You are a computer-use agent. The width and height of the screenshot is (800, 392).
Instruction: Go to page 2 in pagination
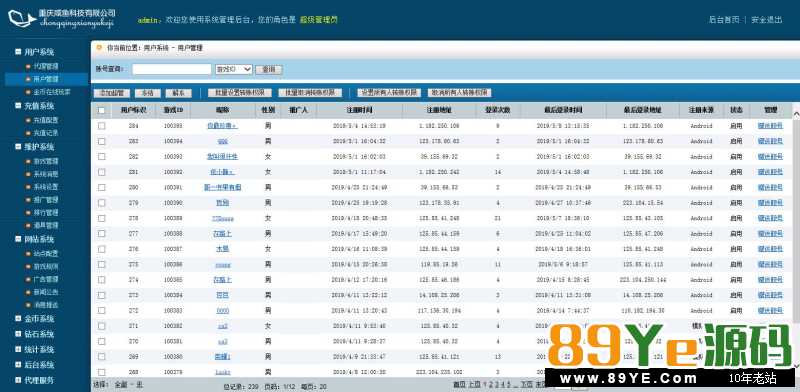pos(490,384)
